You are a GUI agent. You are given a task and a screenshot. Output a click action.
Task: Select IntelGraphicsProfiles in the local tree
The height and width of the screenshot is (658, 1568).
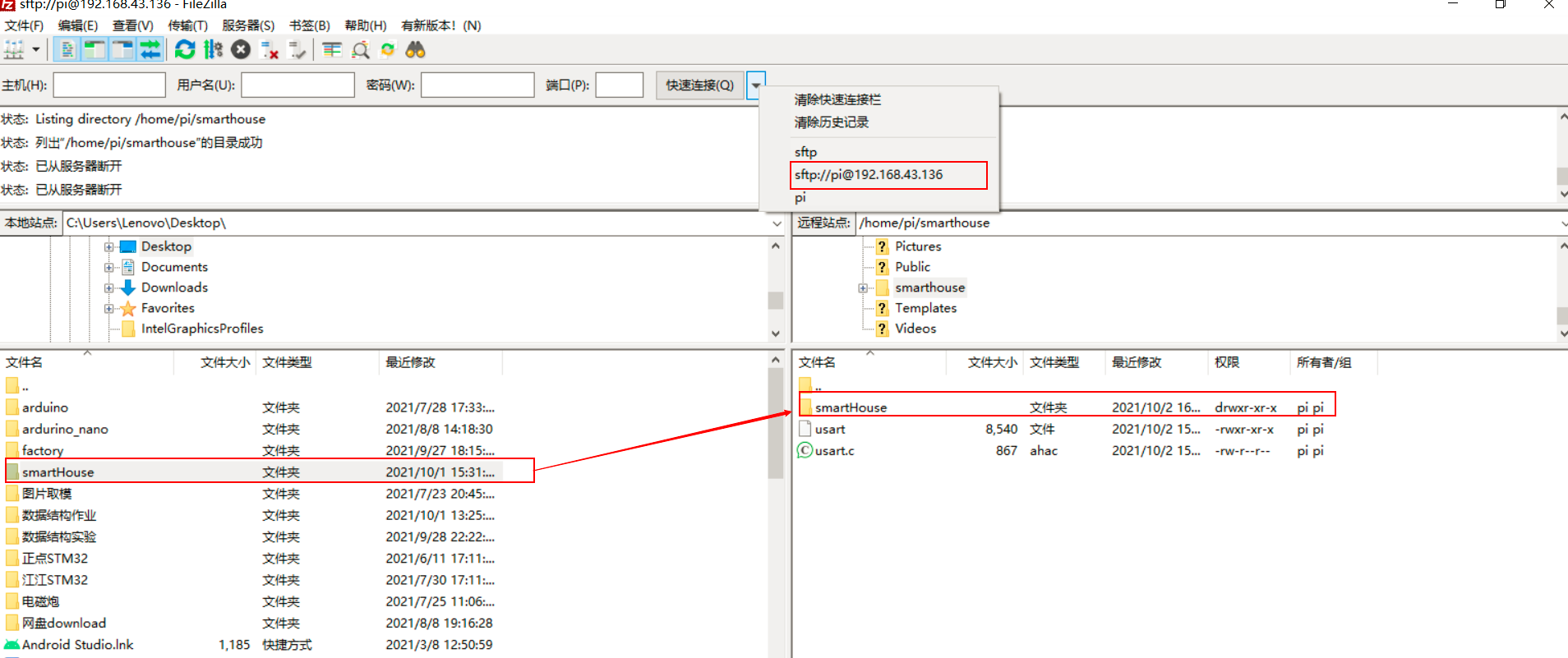click(x=202, y=329)
